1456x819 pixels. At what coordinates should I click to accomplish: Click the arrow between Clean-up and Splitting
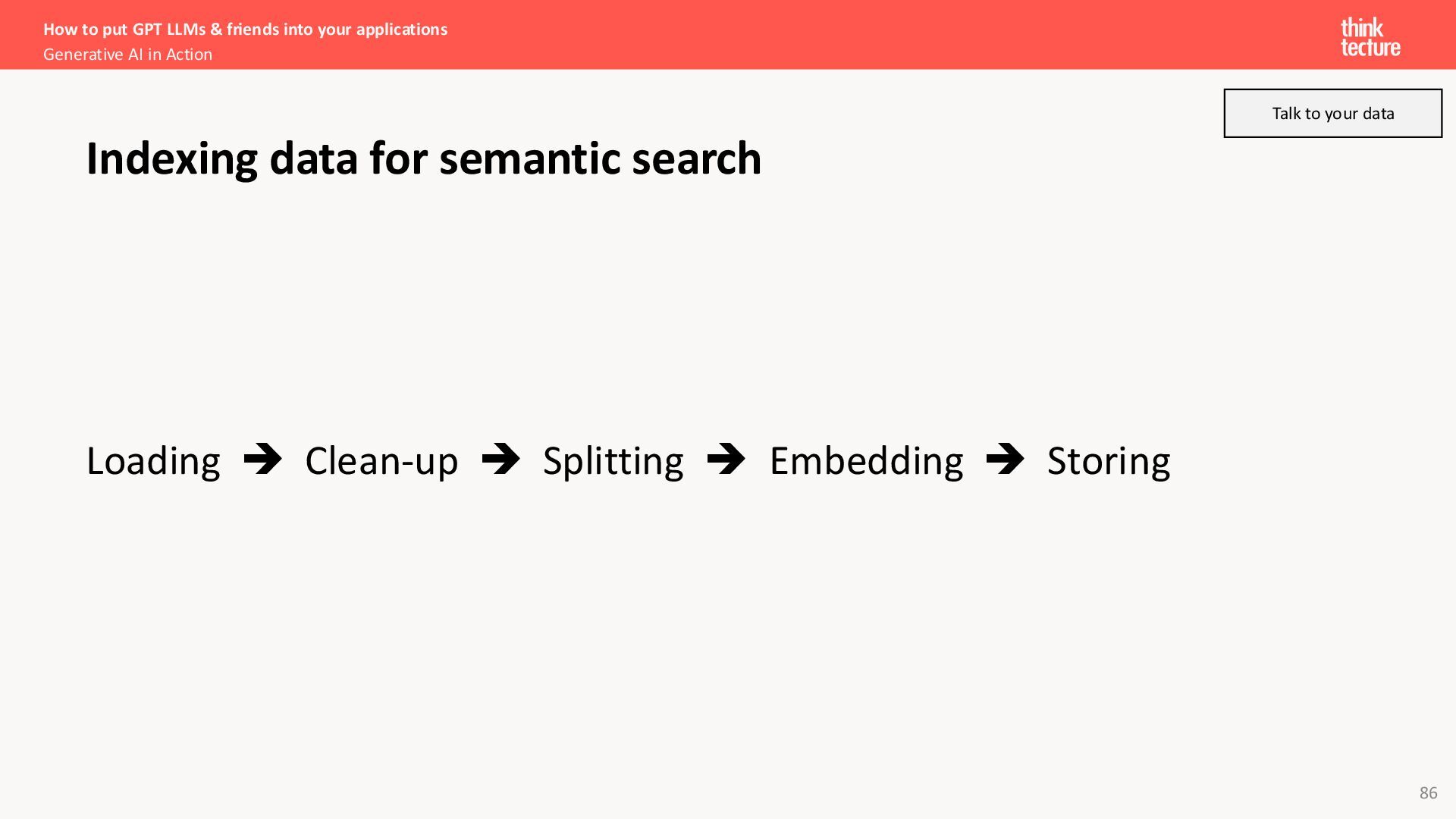pyautogui.click(x=501, y=459)
